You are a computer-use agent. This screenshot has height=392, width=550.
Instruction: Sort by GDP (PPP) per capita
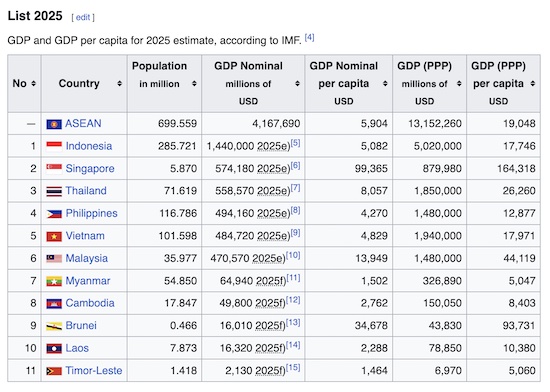coord(532,83)
